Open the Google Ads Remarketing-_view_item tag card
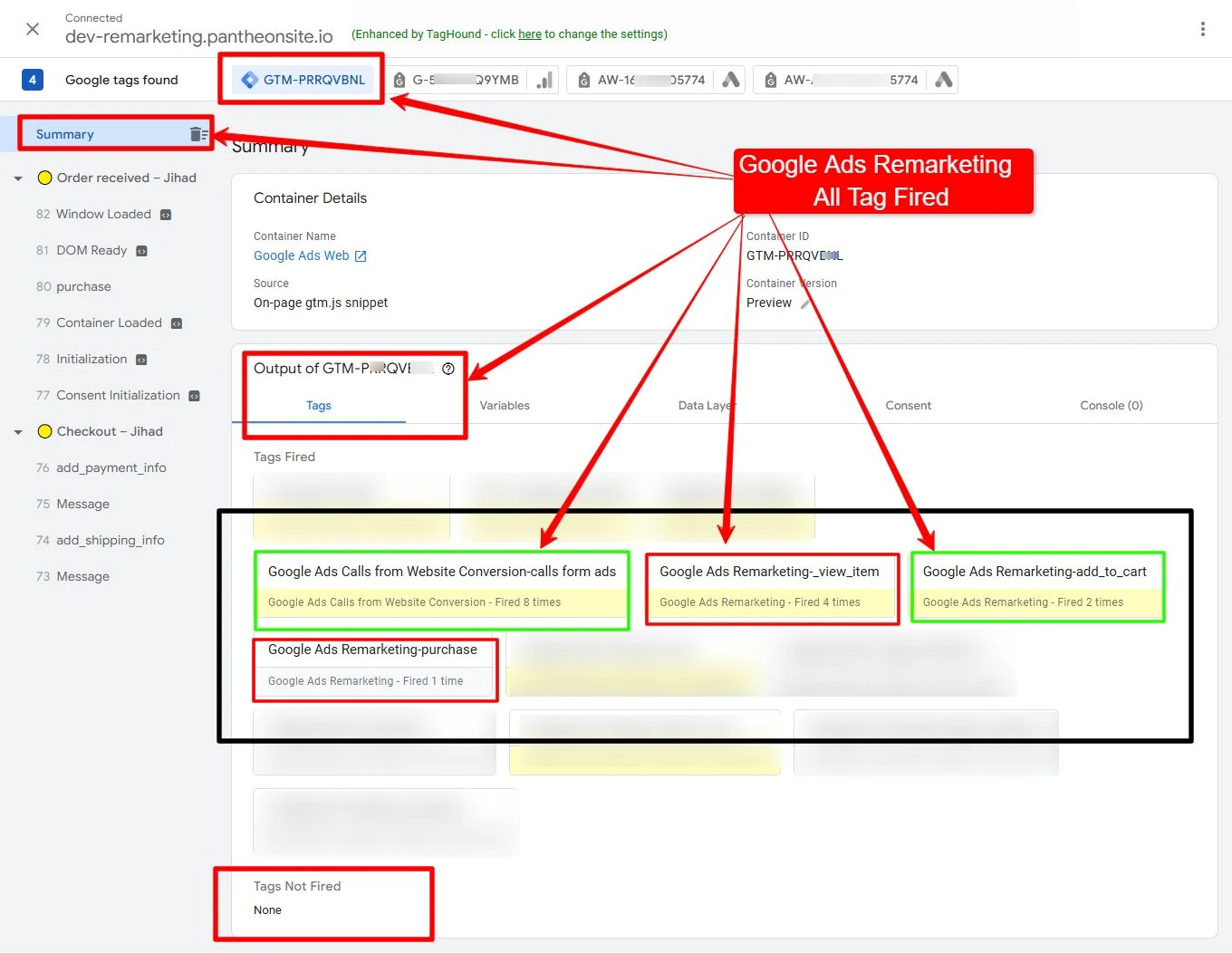This screenshot has width=1232, height=953. tap(772, 589)
